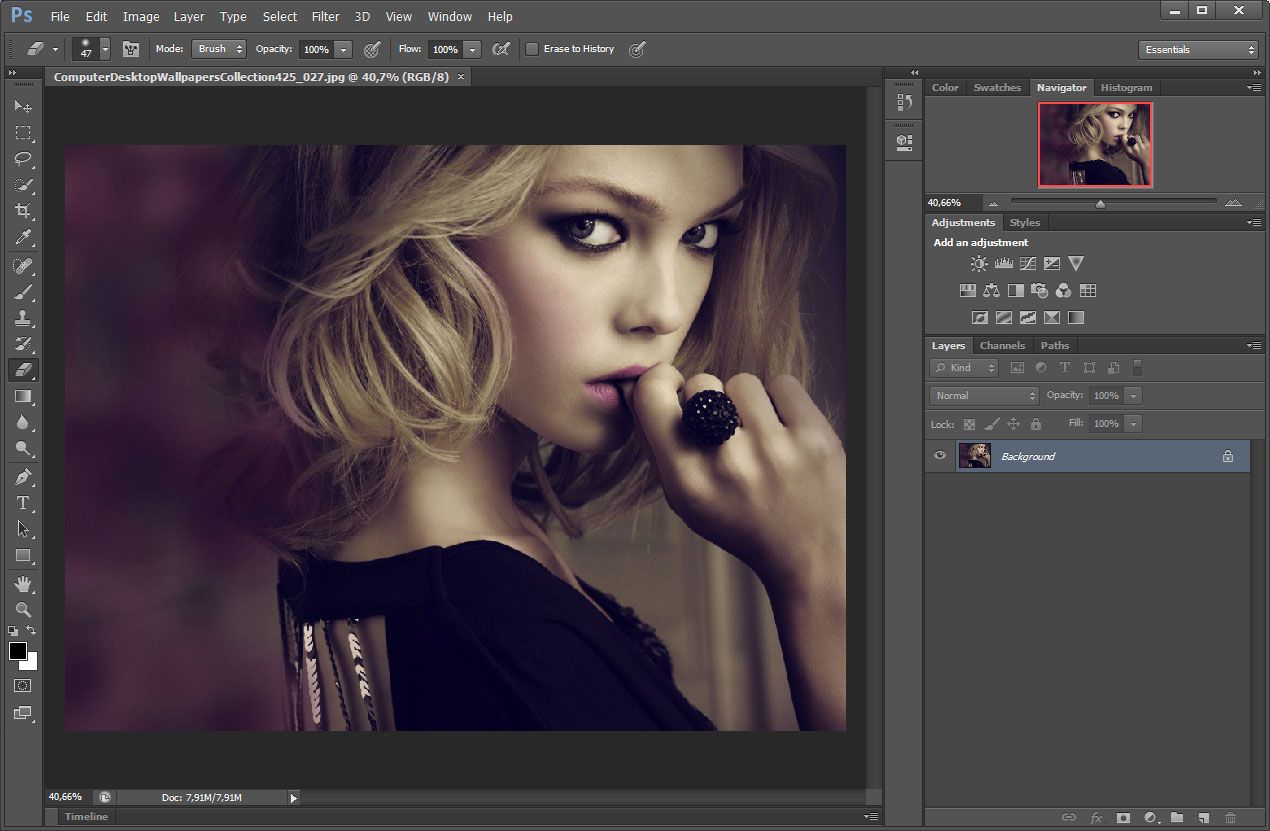1270x831 pixels.
Task: Open the Flow value dropdown
Action: [x=472, y=49]
